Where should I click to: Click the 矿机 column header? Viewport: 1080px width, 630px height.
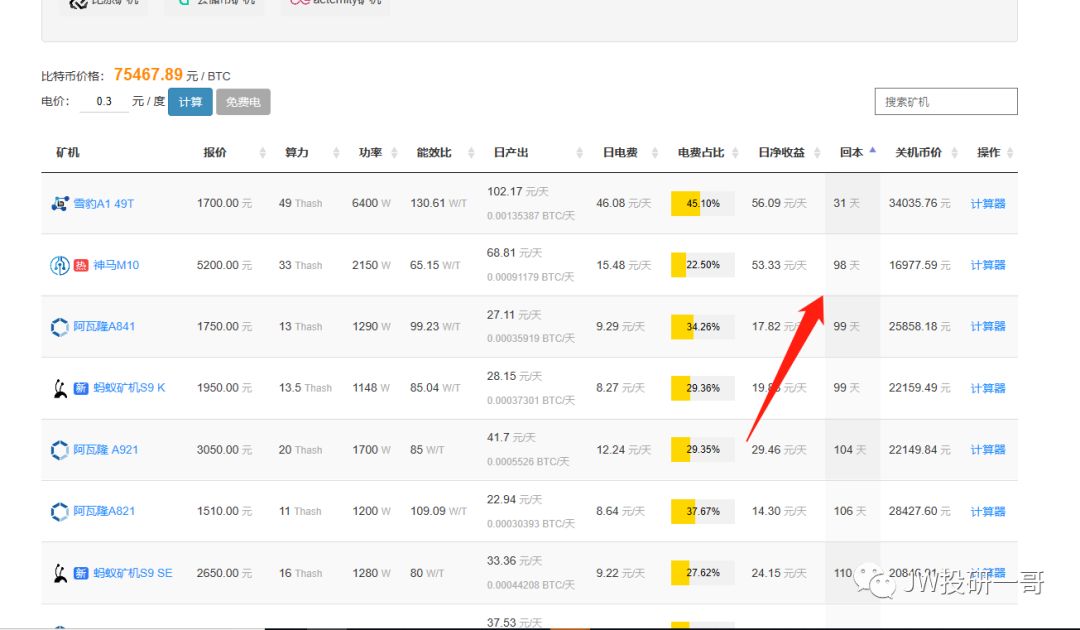[x=68, y=152]
